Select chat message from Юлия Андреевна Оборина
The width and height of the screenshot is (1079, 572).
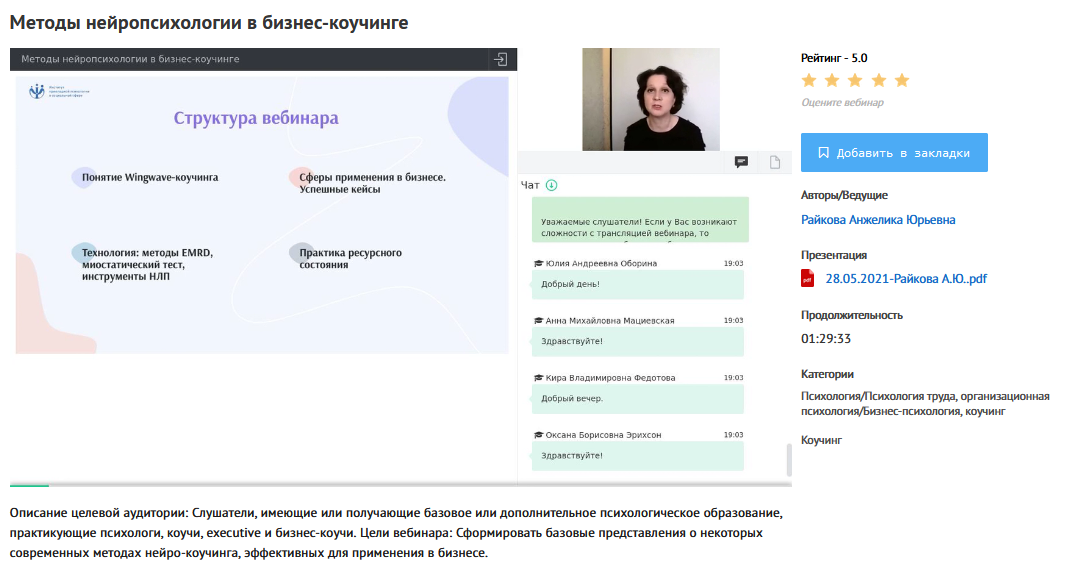pos(638,284)
